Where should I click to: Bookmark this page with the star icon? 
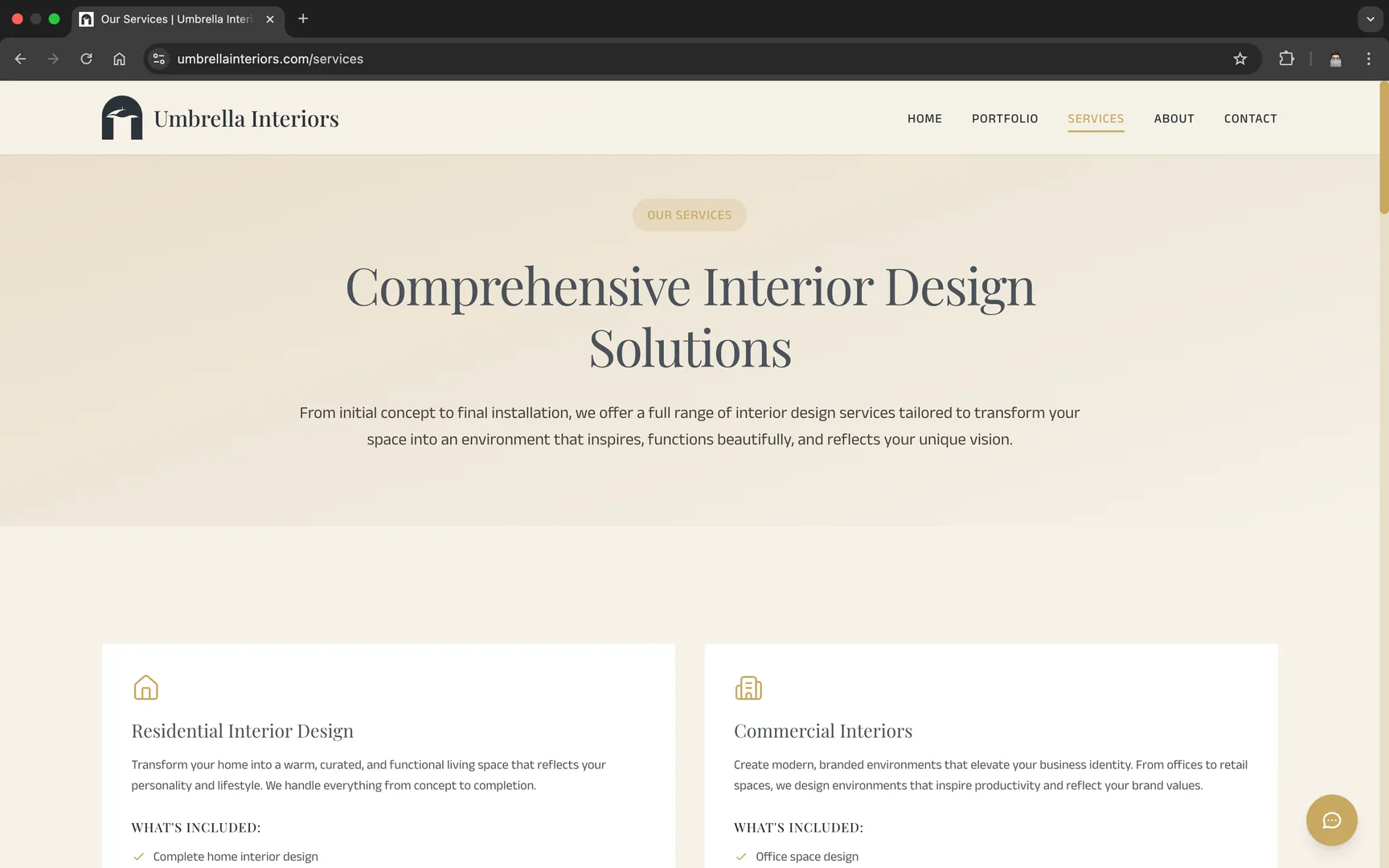[1240, 58]
